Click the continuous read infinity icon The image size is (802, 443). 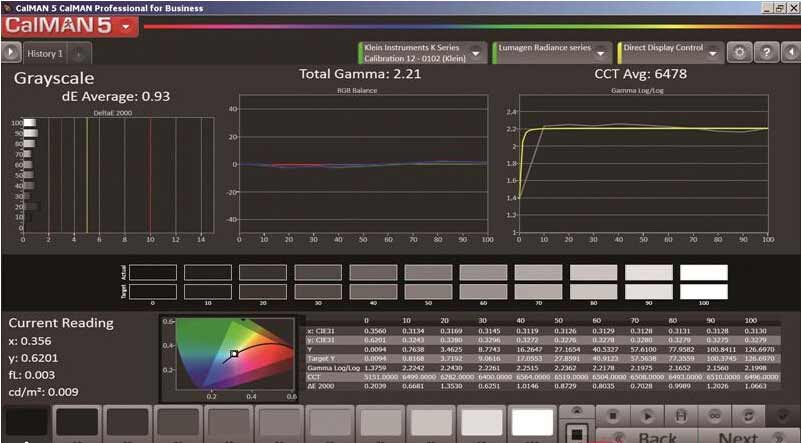coord(713,414)
